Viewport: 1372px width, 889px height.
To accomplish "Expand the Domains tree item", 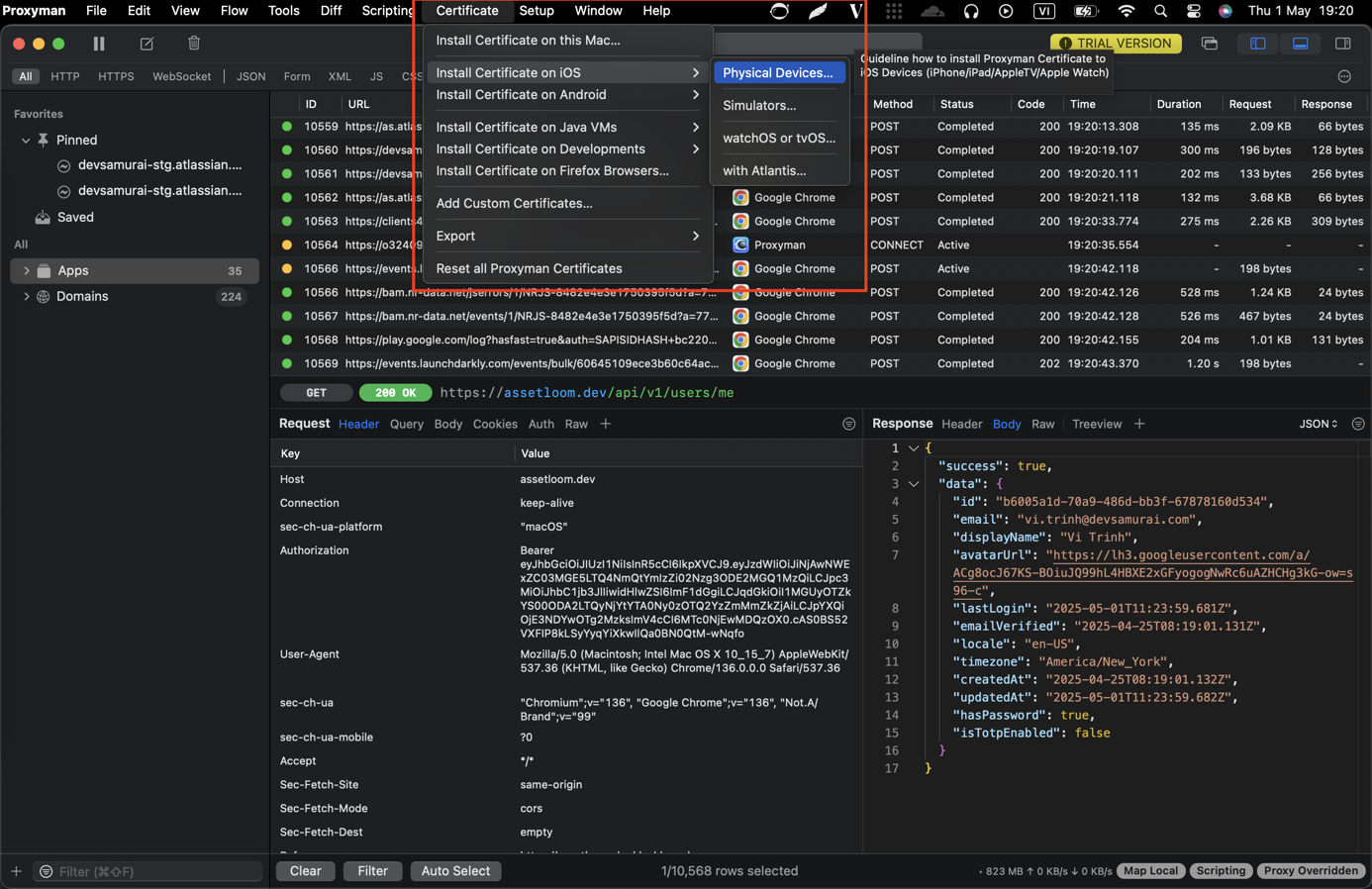I will [26, 296].
